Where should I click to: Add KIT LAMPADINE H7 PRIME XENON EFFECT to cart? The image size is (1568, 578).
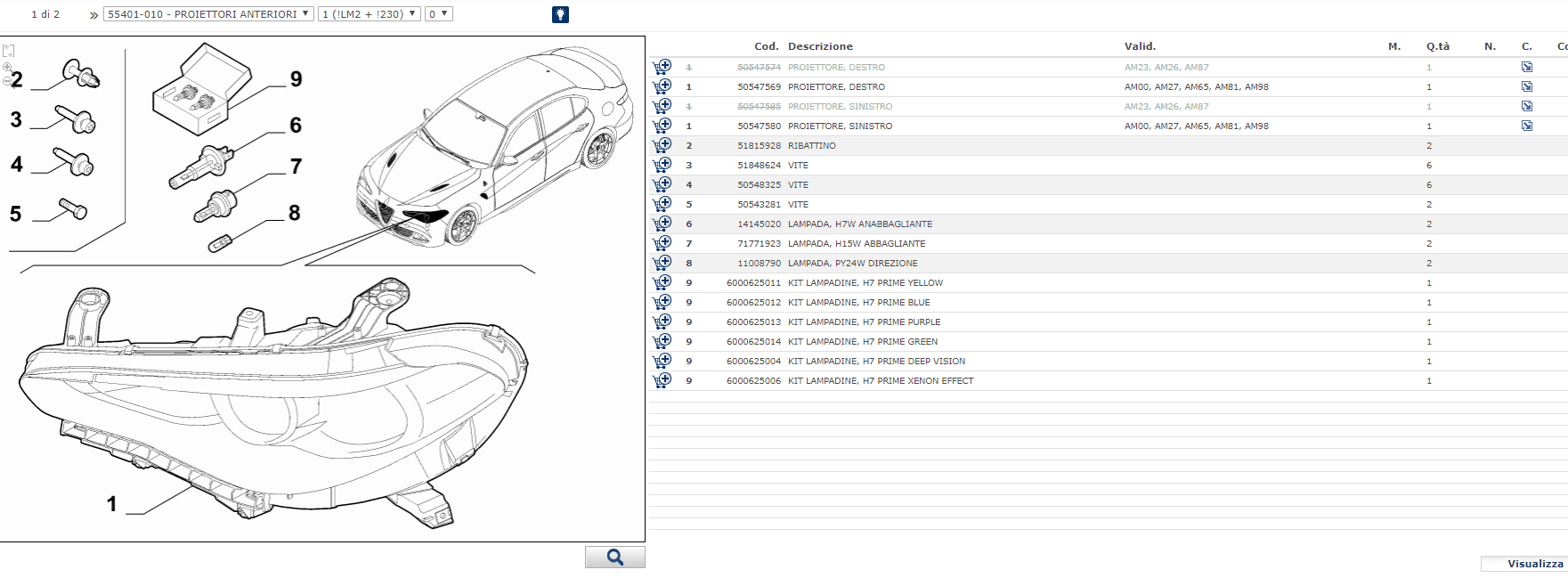coord(662,380)
